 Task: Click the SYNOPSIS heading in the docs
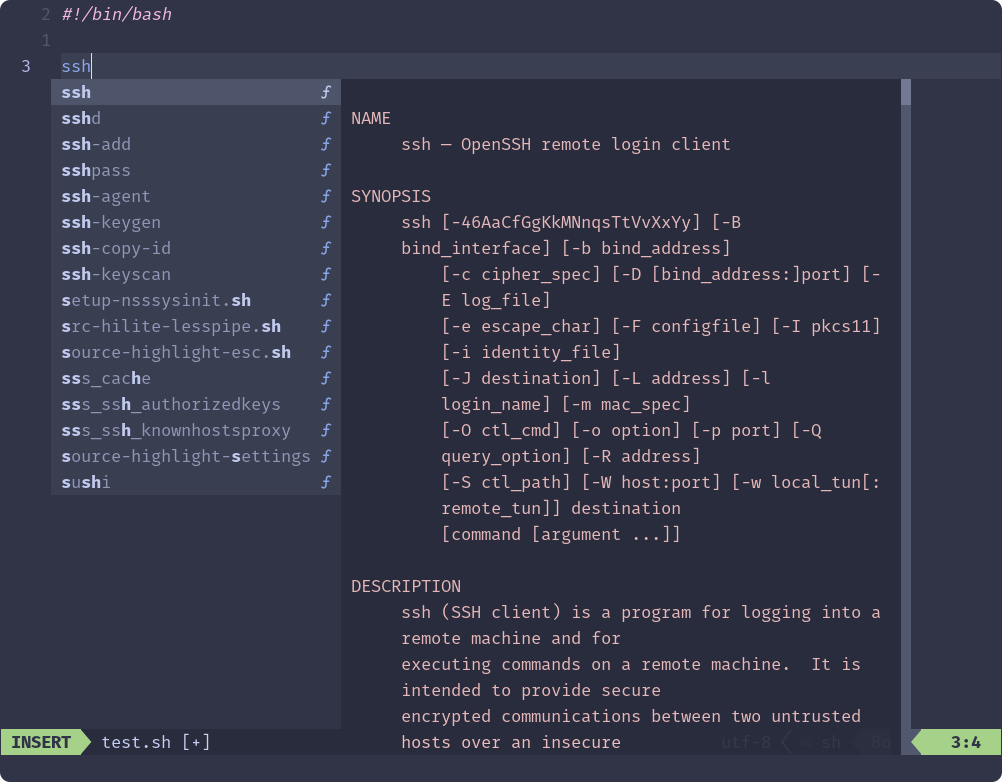[391, 196]
